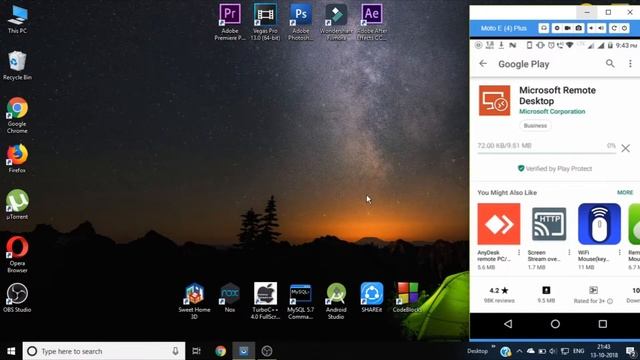Open the Android Studio desktop icon
The height and width of the screenshot is (360, 640).
(x=336, y=300)
